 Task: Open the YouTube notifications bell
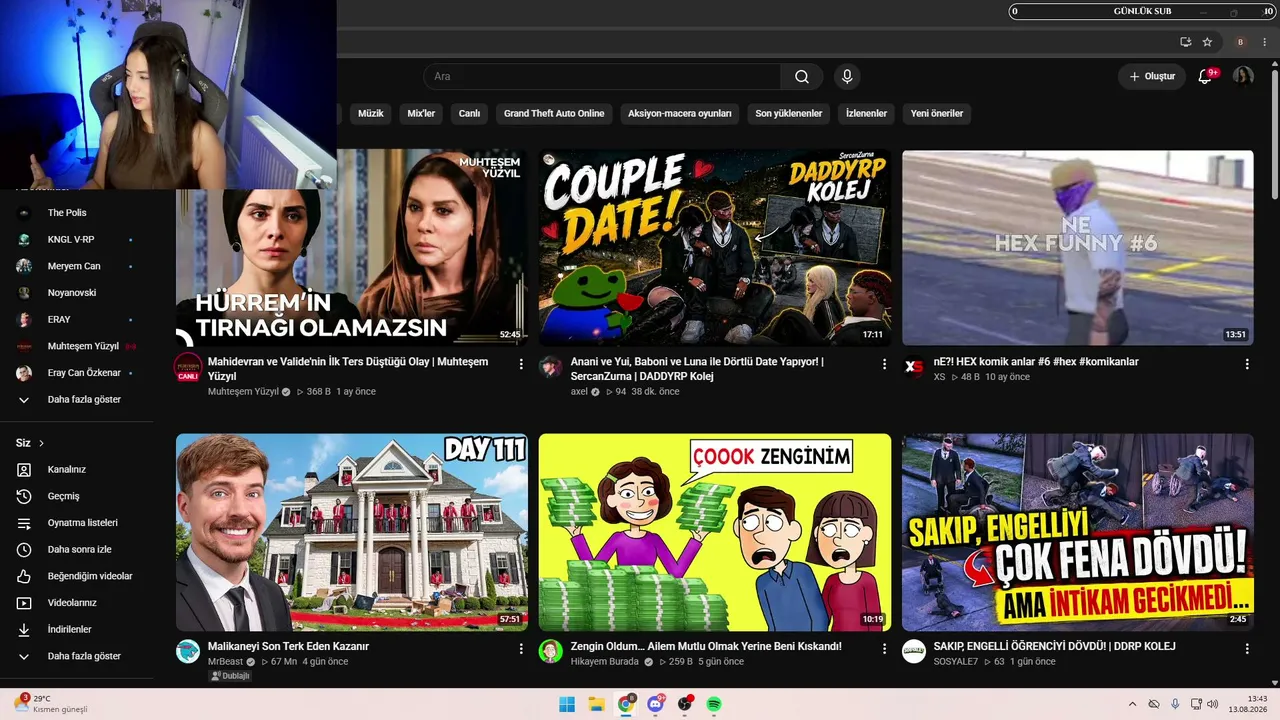point(1205,77)
